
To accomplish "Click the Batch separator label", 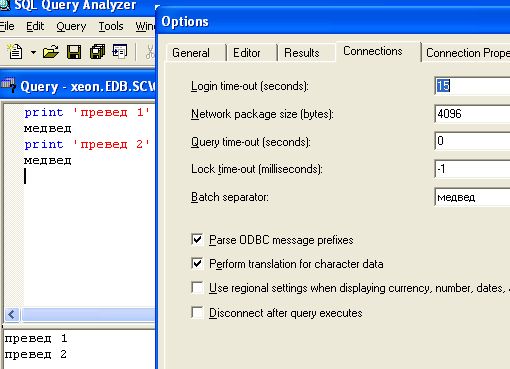I will pos(230,197).
